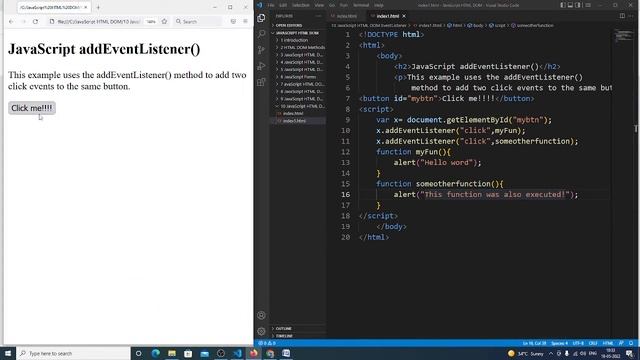This screenshot has width=640, height=360.
Task: Open Mail app from taskbar
Action: pos(204,353)
